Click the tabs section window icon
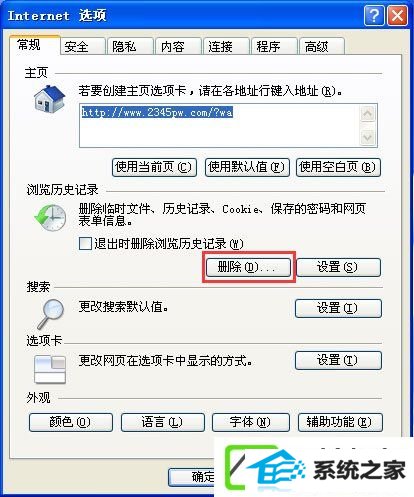414x497 pixels. click(x=50, y=369)
